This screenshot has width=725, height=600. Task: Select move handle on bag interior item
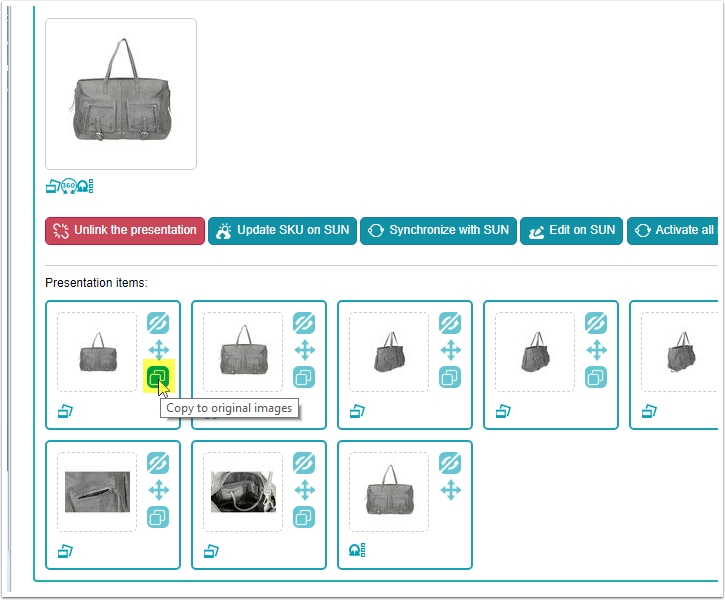[305, 490]
